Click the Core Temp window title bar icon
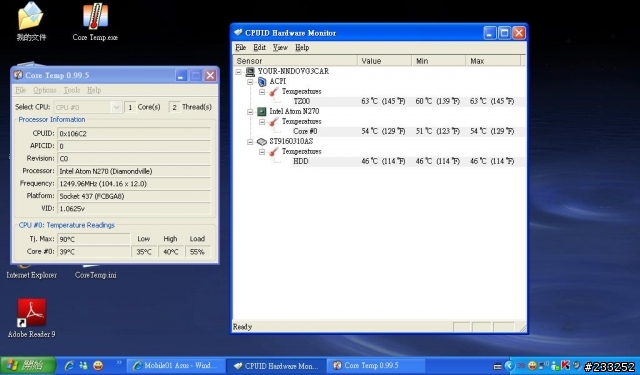The height and width of the screenshot is (375, 640). tap(18, 75)
